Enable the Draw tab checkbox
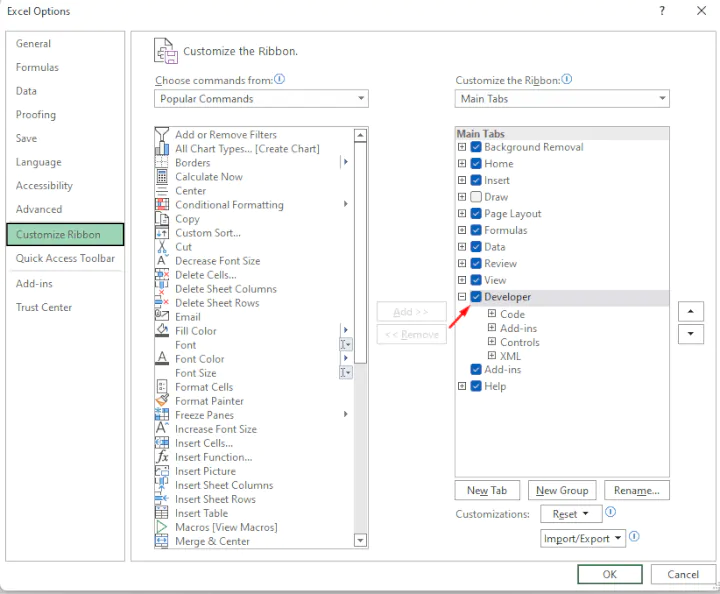This screenshot has width=720, height=594. (476, 196)
